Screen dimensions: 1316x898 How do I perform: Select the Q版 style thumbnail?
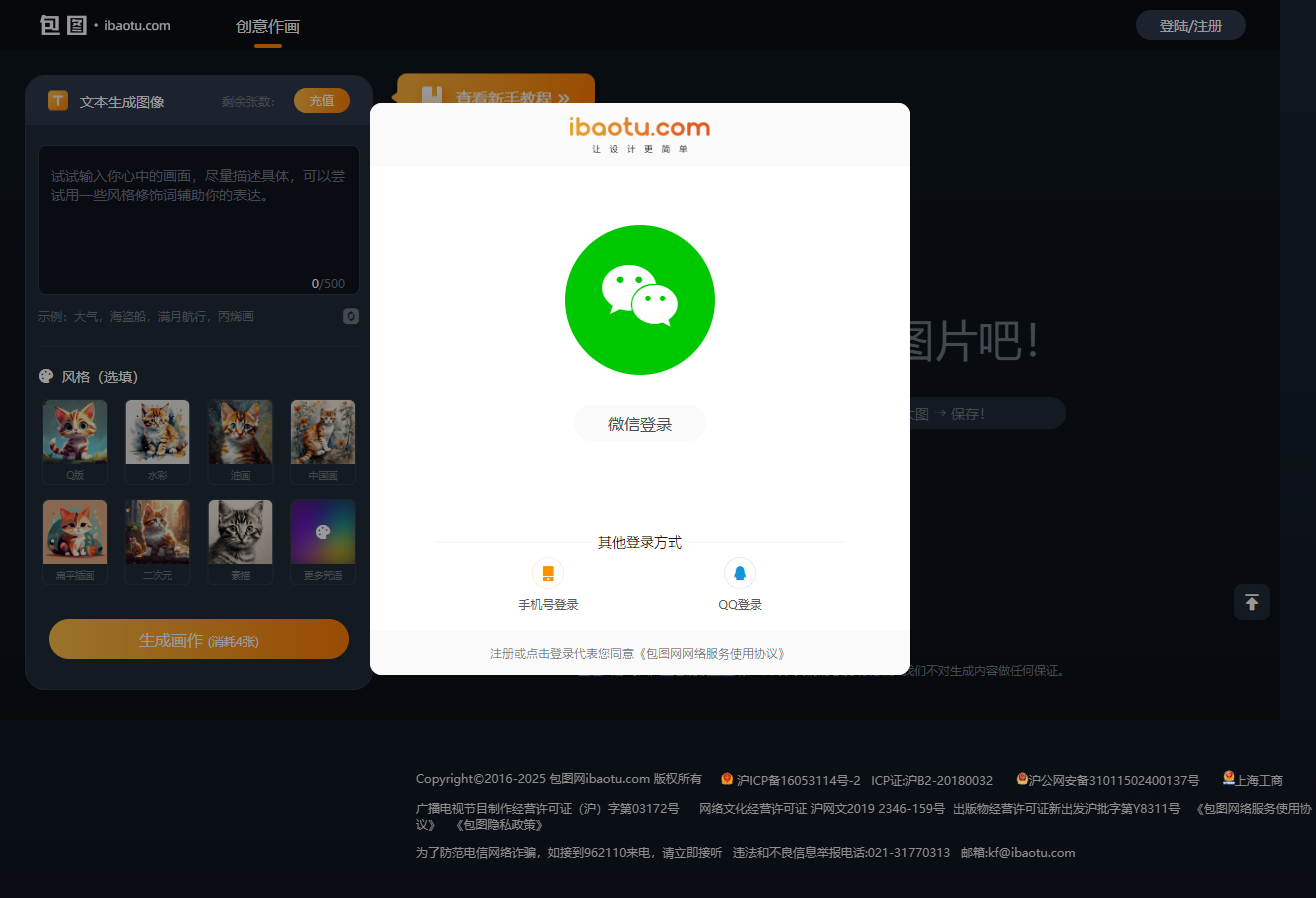point(75,432)
